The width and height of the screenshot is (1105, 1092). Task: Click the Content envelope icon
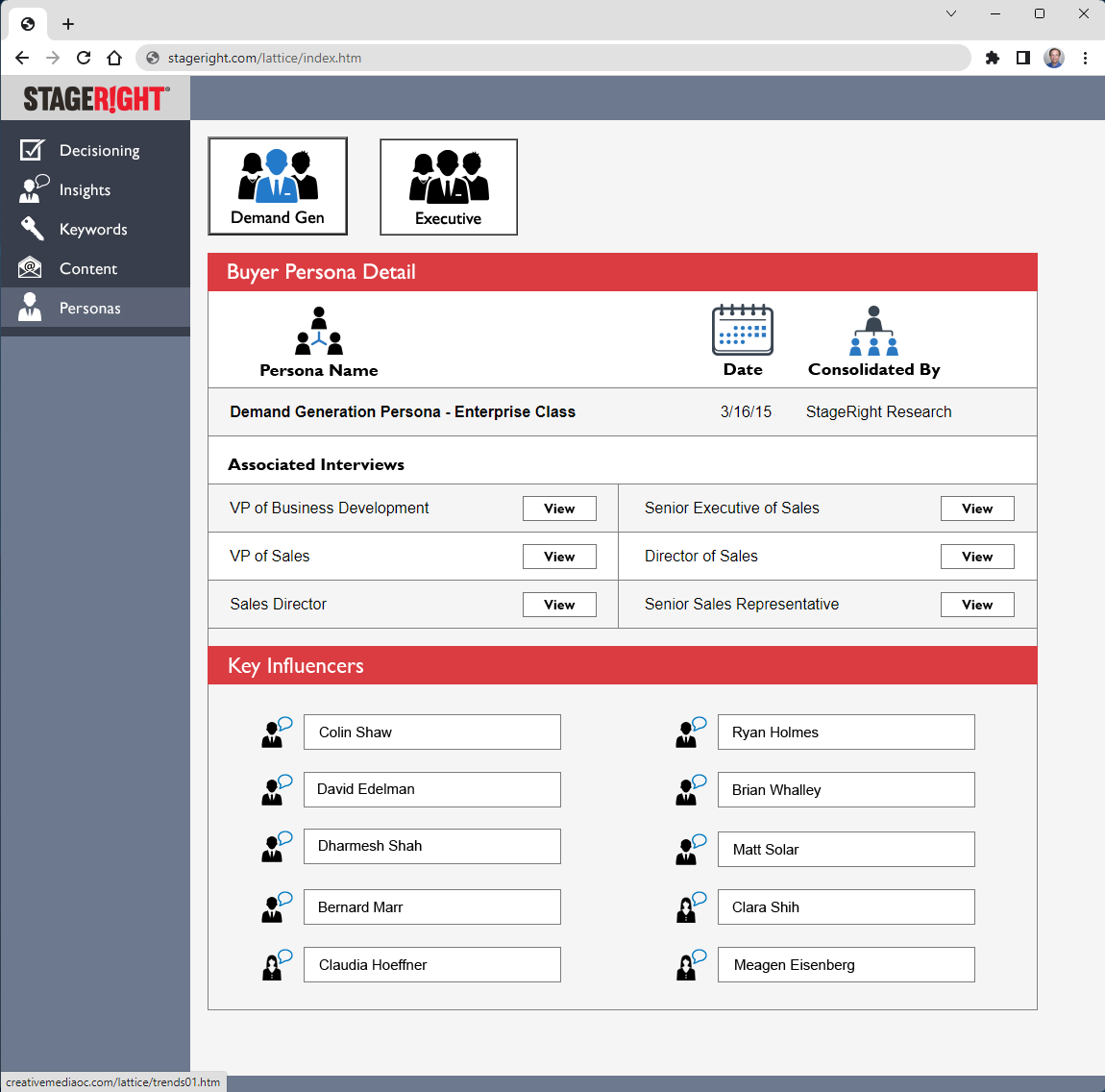tap(31, 268)
